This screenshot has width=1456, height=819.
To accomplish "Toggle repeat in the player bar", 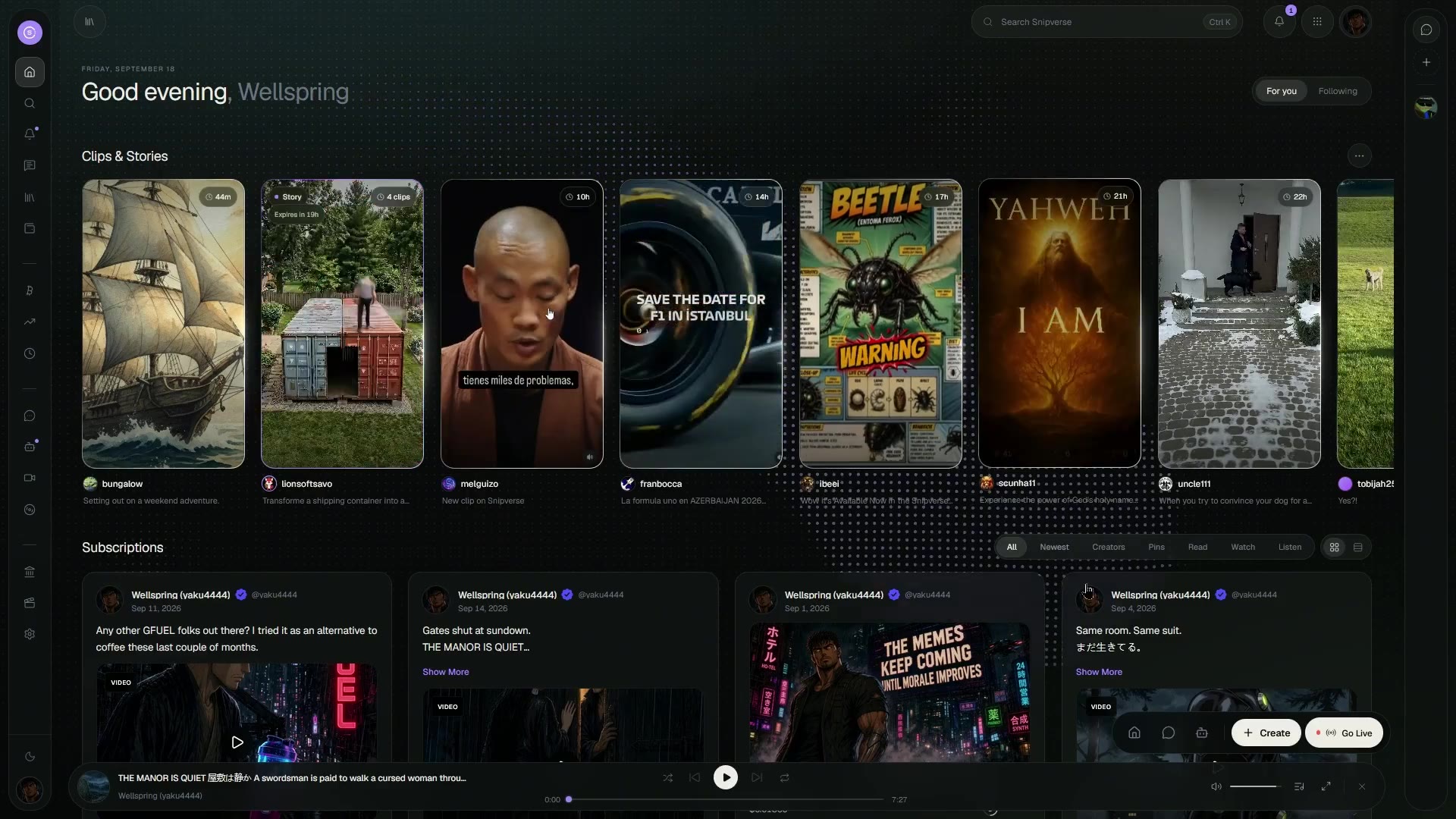I will (x=785, y=777).
